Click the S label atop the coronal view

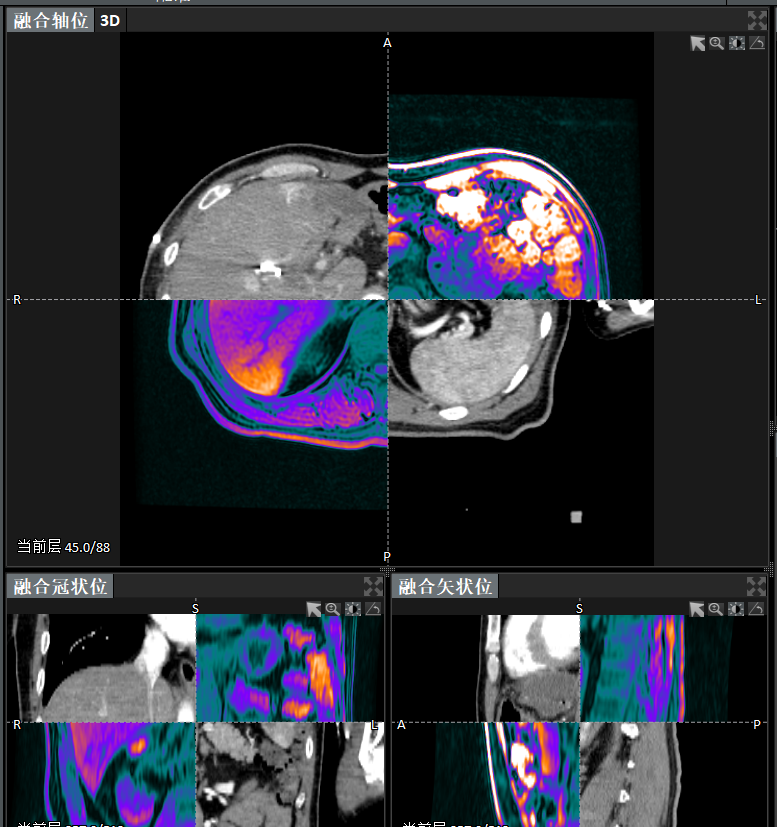pyautogui.click(x=195, y=609)
